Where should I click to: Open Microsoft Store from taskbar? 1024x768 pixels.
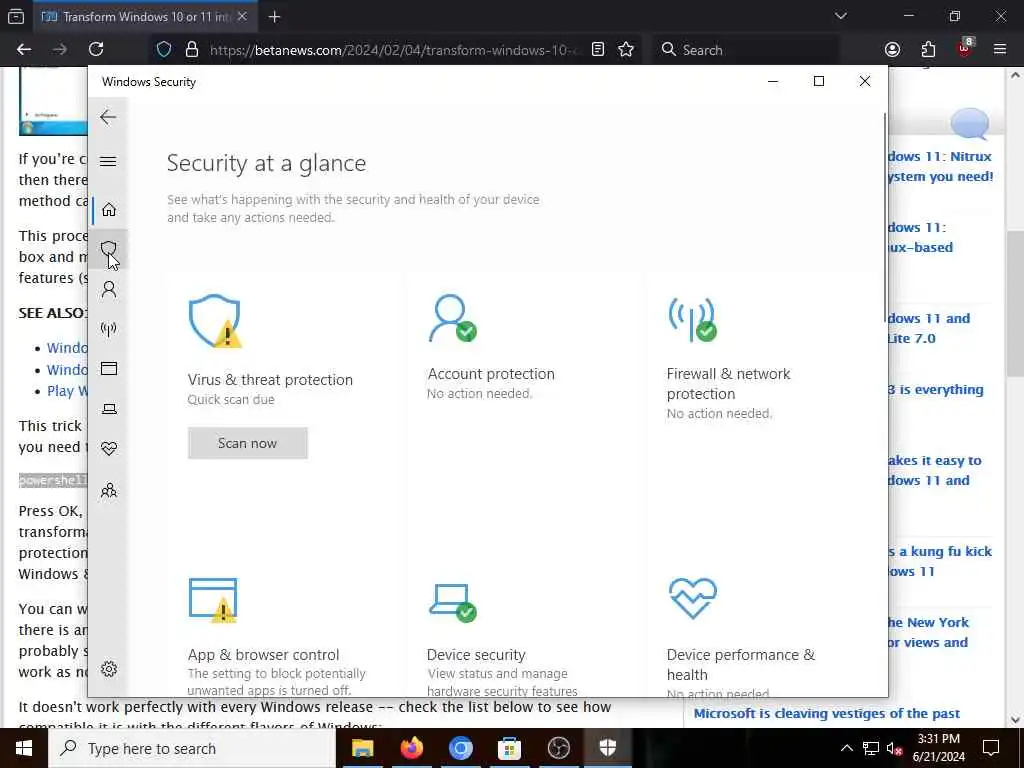click(509, 748)
